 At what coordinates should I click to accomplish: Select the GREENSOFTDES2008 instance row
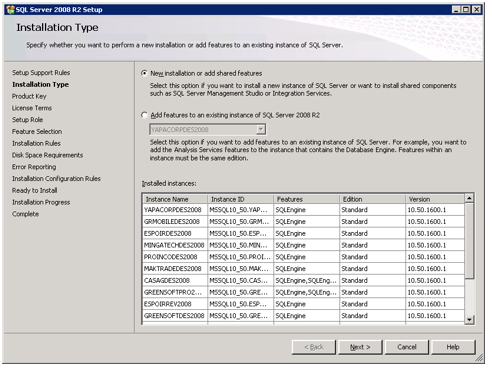click(x=303, y=316)
